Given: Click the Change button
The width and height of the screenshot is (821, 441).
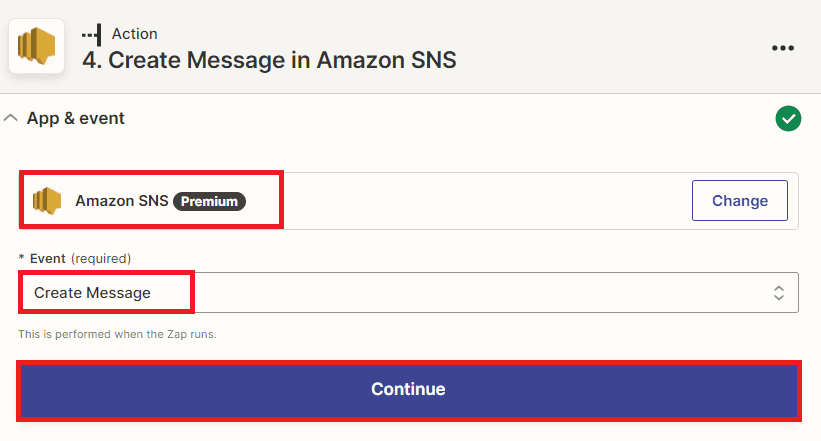Looking at the screenshot, I should 739,201.
